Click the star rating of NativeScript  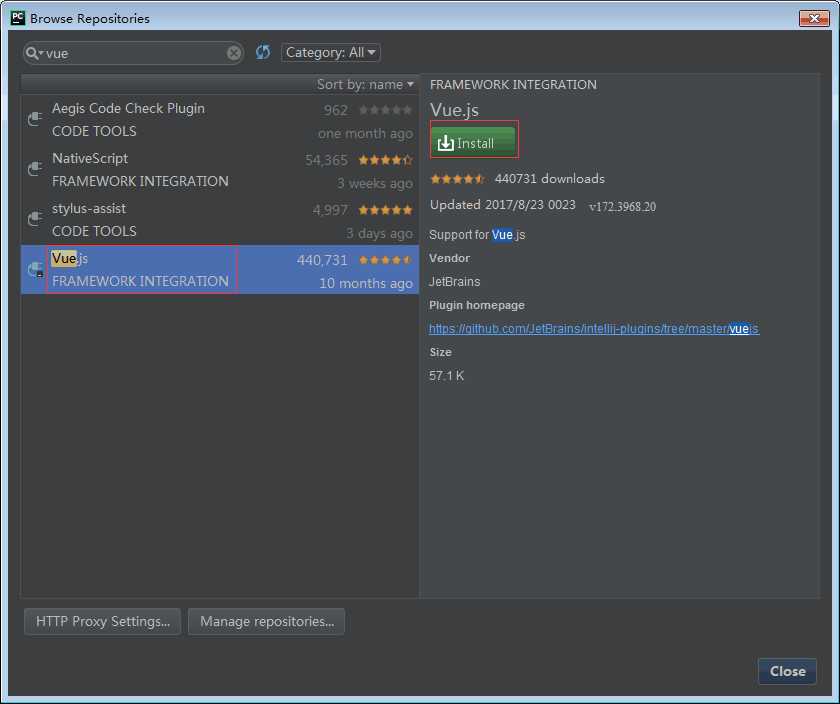[385, 160]
